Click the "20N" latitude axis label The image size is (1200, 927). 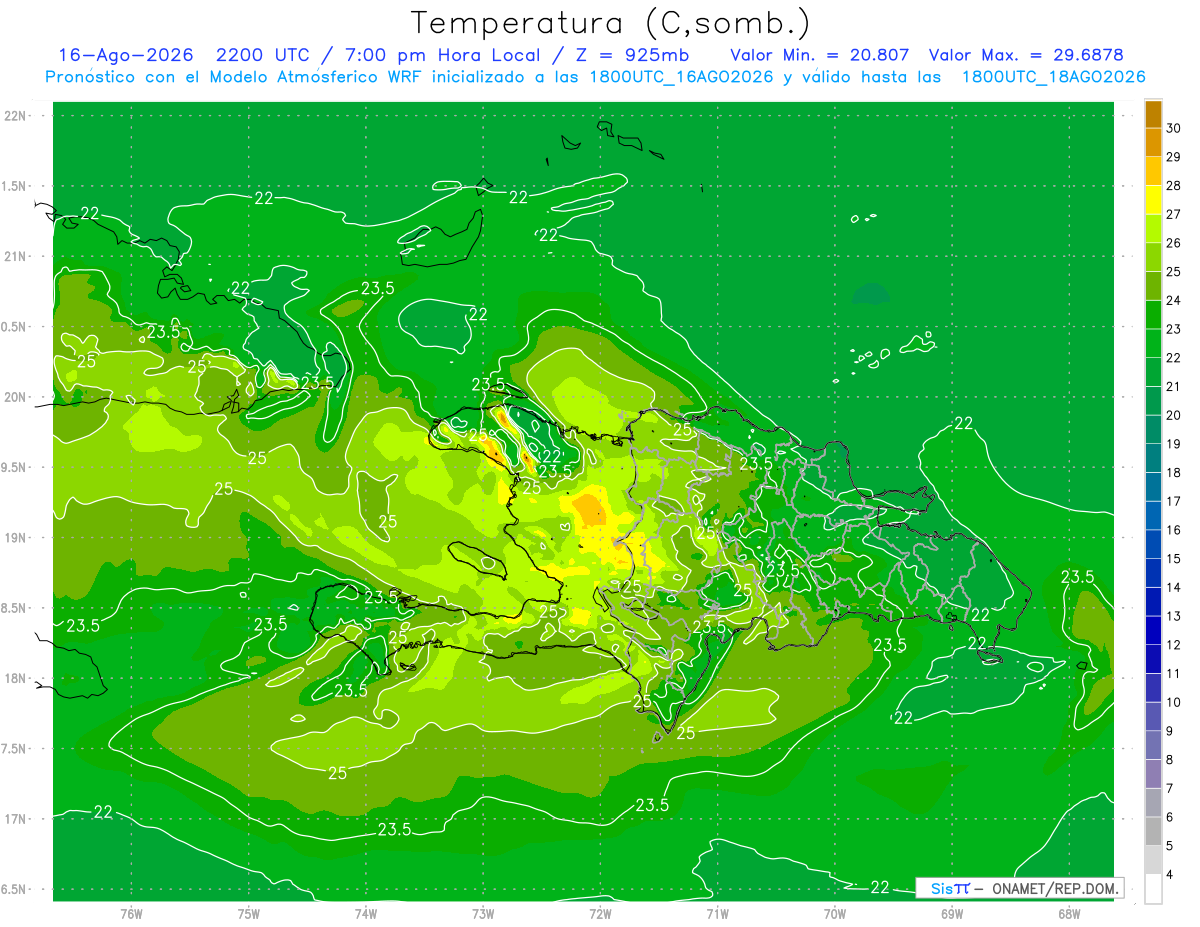click(x=16, y=397)
